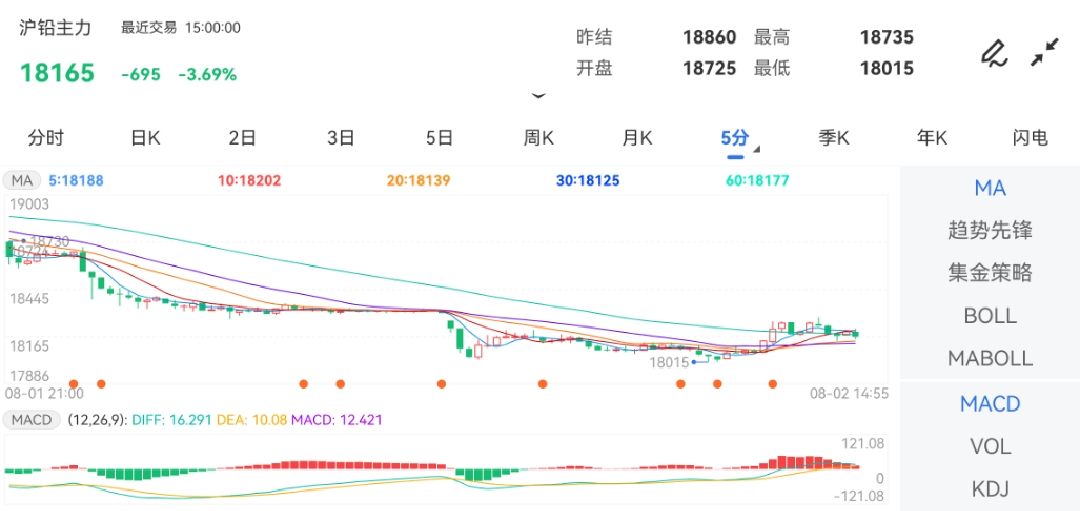This screenshot has height=511, width=1080.
Task: Select the 3日 period tab
Action: [x=340, y=138]
